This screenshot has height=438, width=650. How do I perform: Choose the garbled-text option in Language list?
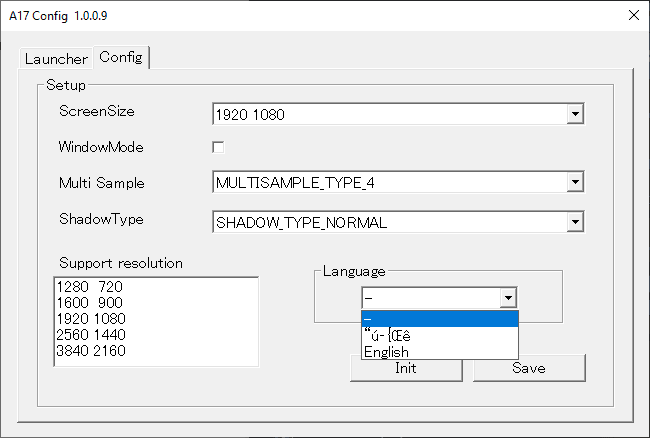point(439,335)
